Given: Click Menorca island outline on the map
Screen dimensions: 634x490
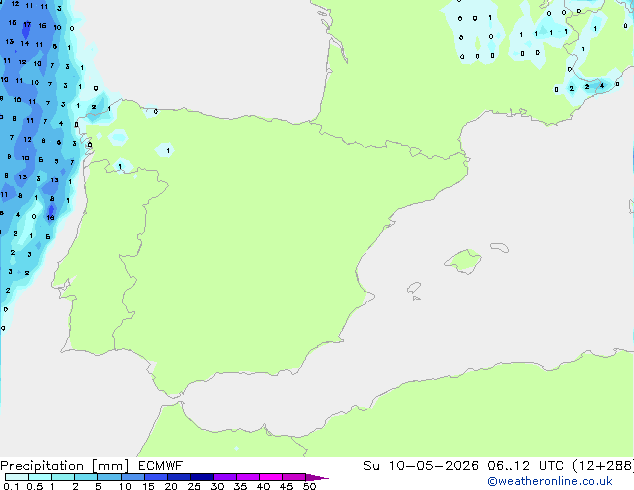Looking at the screenshot, I should [500, 247].
